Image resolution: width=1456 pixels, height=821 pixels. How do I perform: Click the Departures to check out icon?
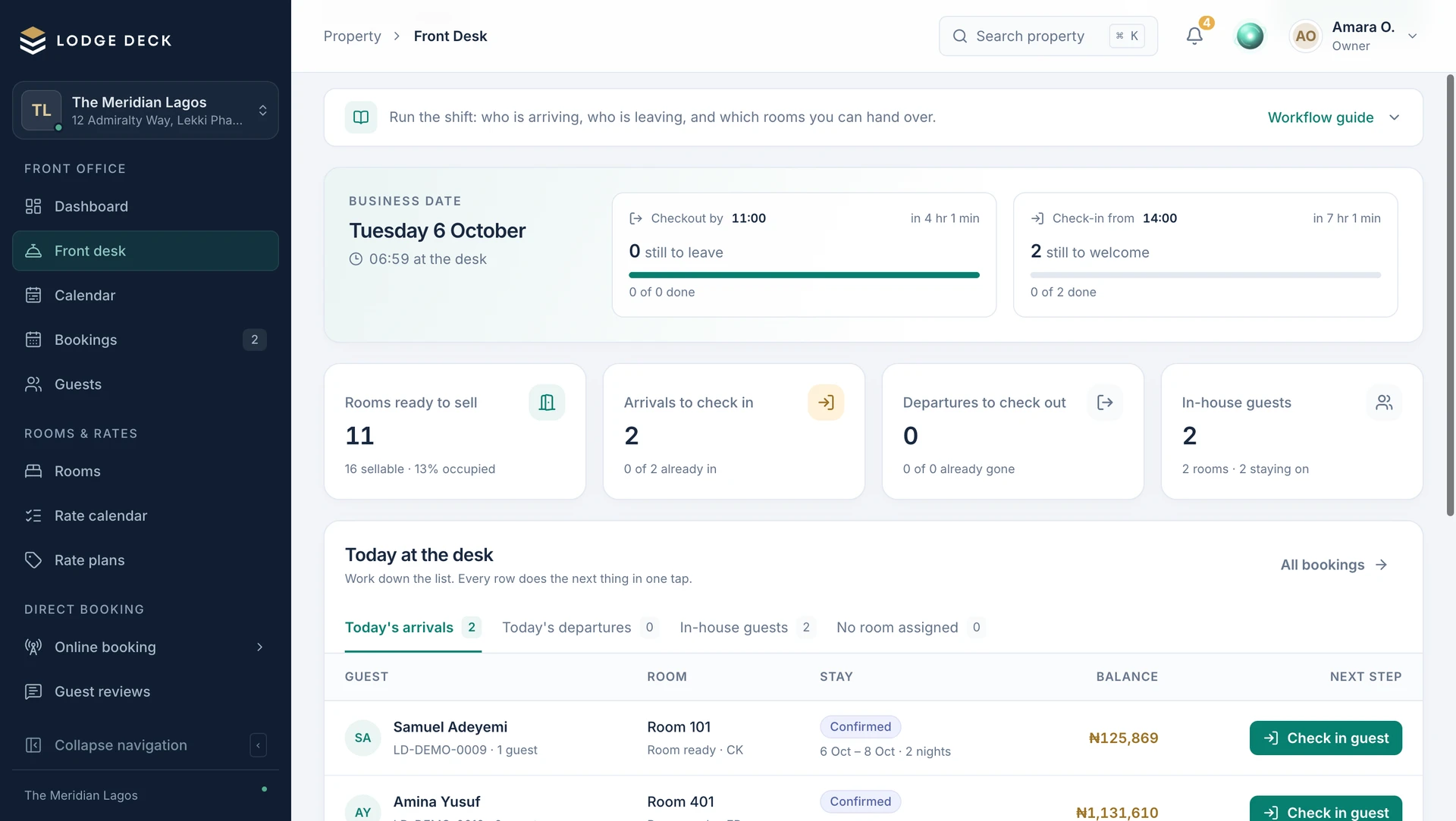click(1105, 403)
